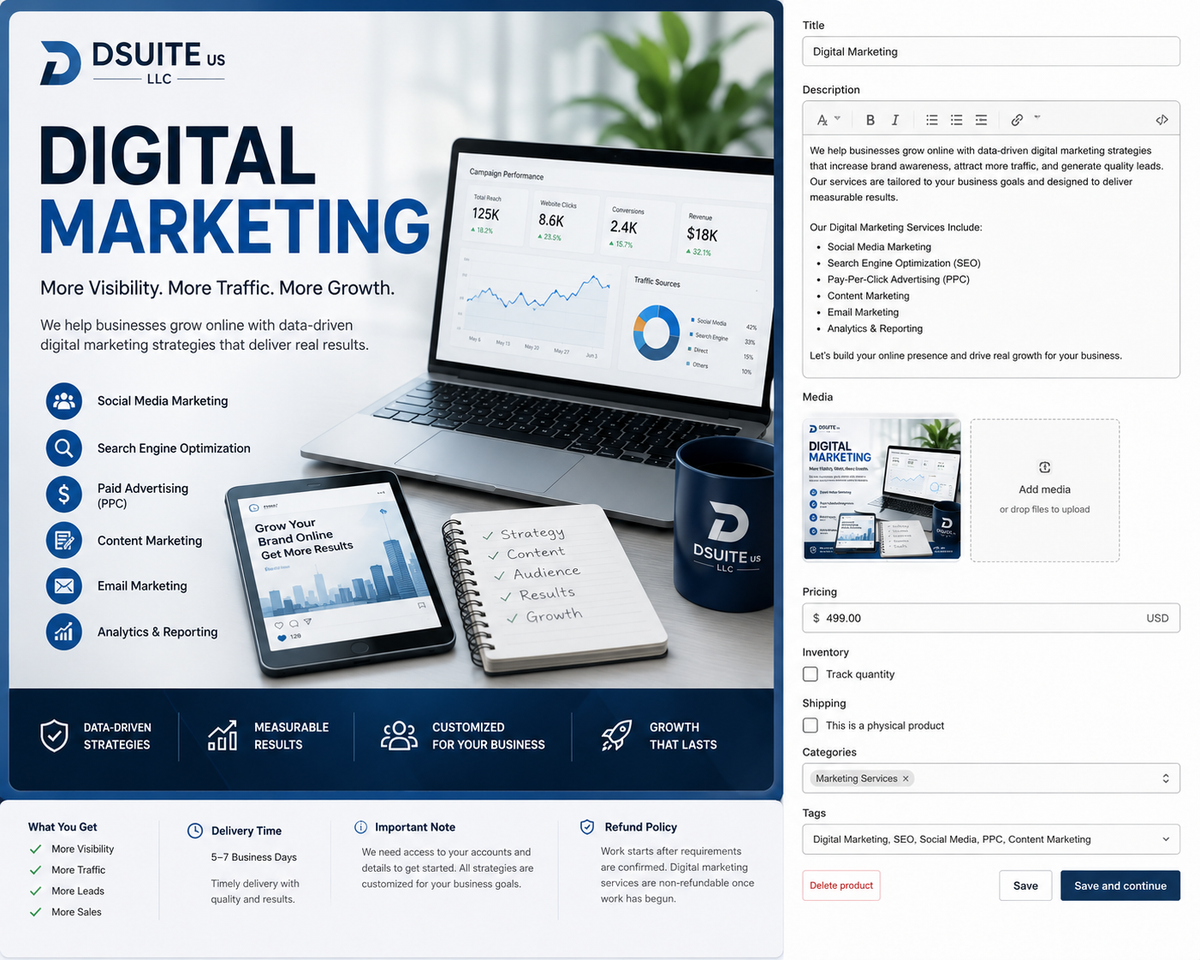Click the More Sales checkmark
1200x960 pixels.
(35, 912)
